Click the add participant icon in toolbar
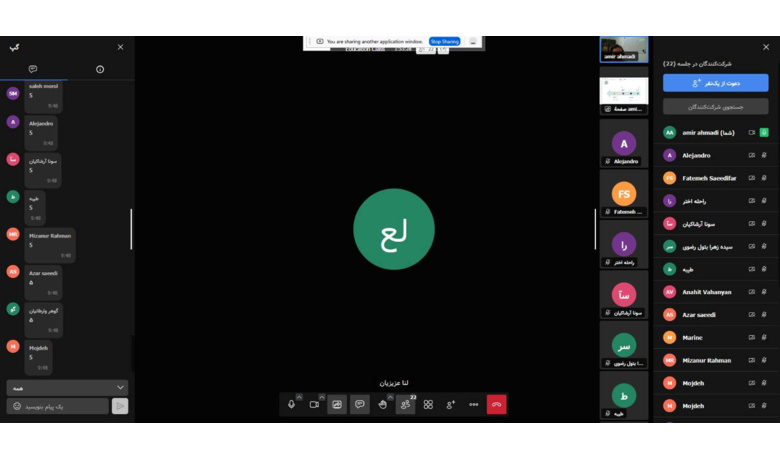Image resolution: width=780 pixels, height=460 pixels. coord(451,404)
